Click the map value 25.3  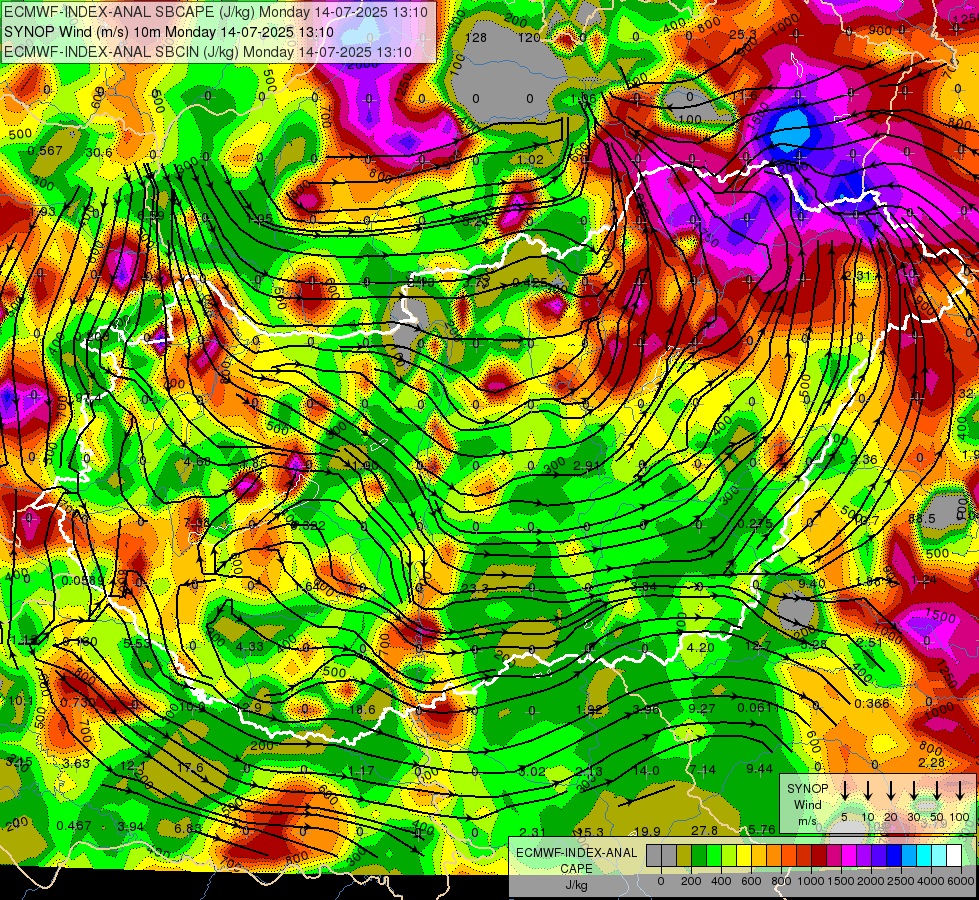(x=743, y=34)
